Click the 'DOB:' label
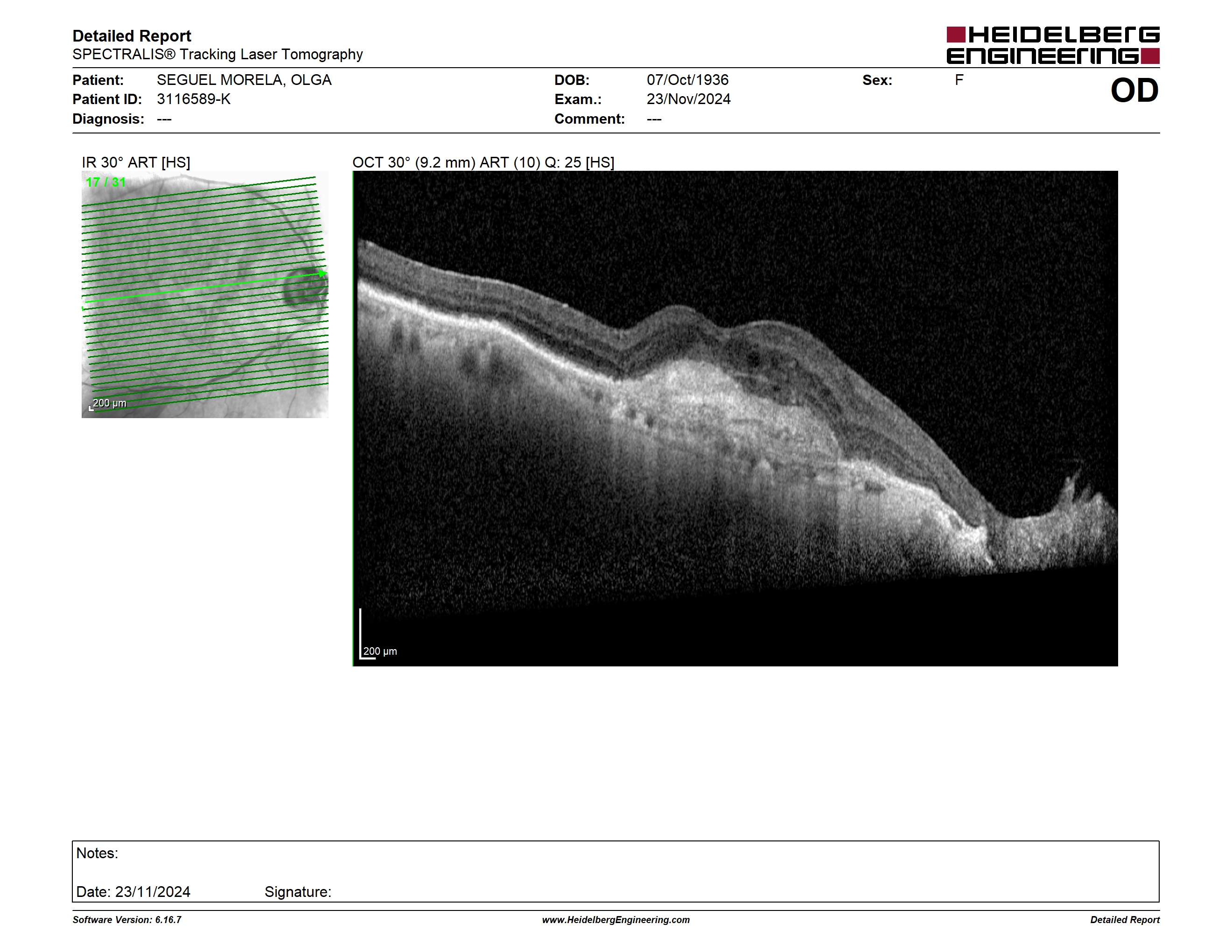 point(572,80)
